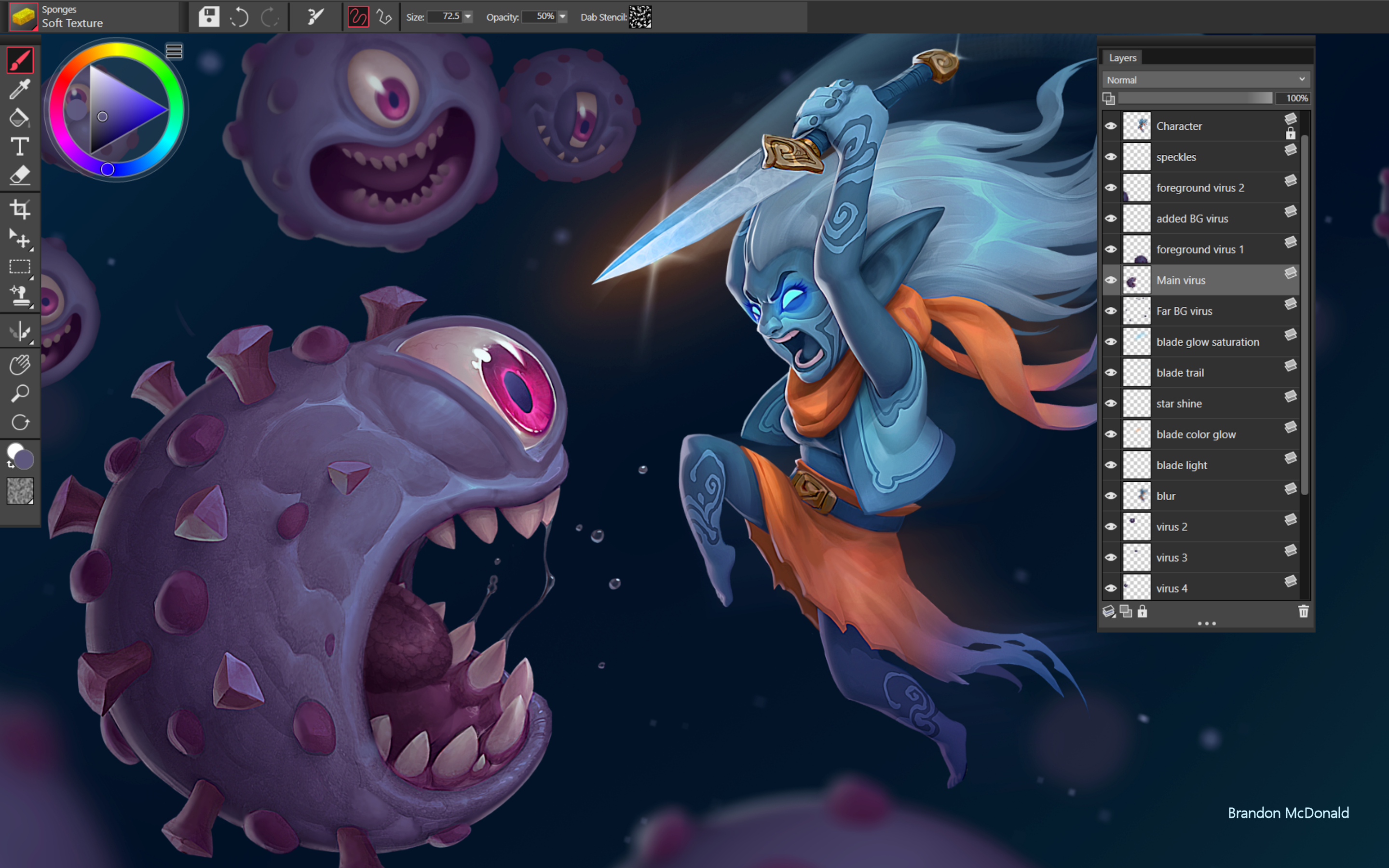
Task: Open the Normal blend mode dropdown
Action: 1204,80
